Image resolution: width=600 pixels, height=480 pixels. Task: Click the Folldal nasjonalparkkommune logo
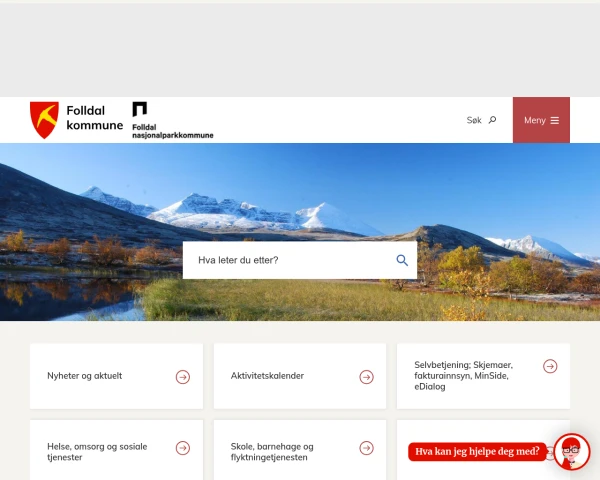click(x=173, y=120)
